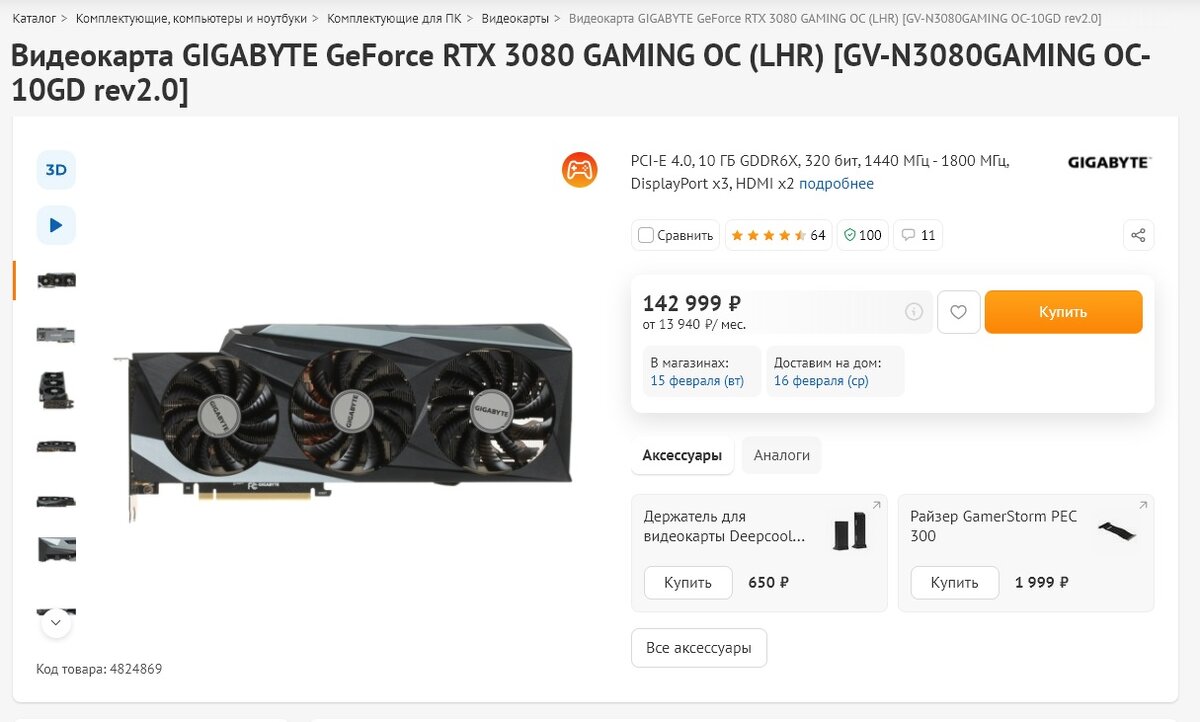Expand more thumbnails with down chevron
The image size is (1200, 722).
56,623
